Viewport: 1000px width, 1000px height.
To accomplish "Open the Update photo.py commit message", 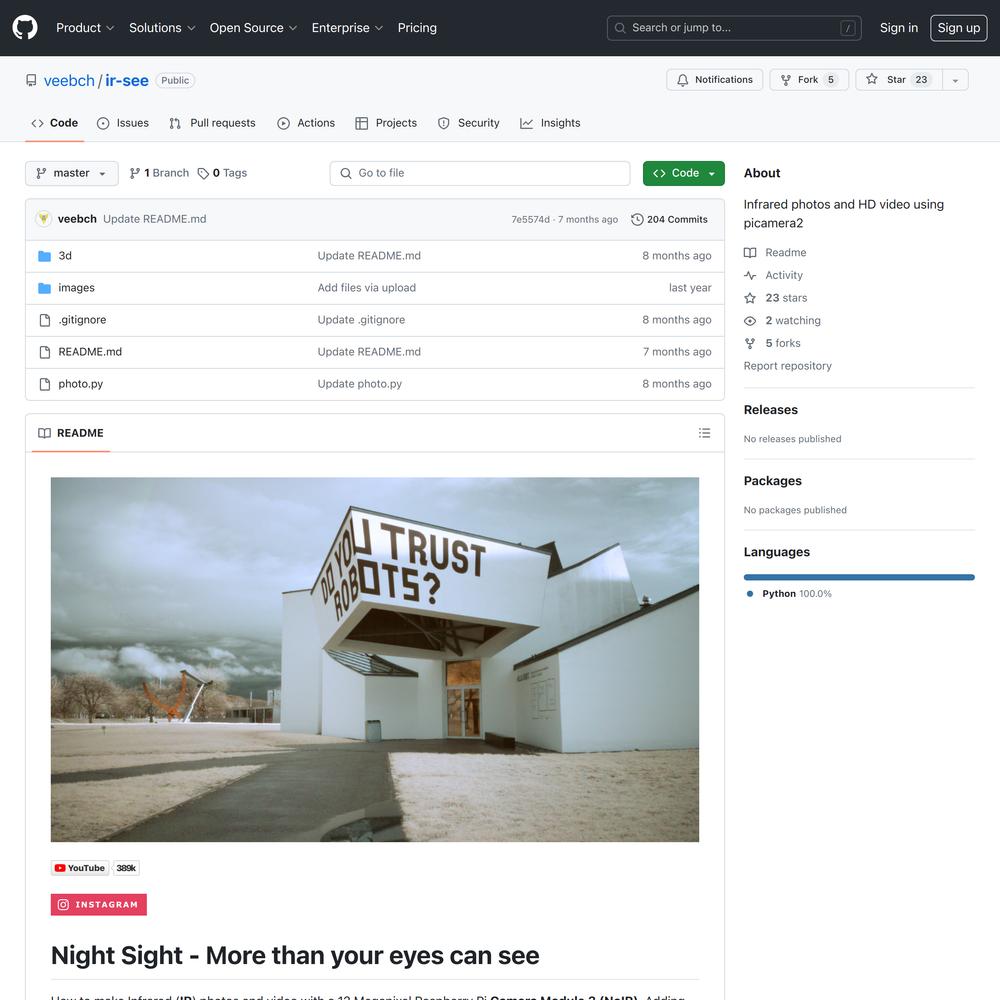I will click(360, 384).
